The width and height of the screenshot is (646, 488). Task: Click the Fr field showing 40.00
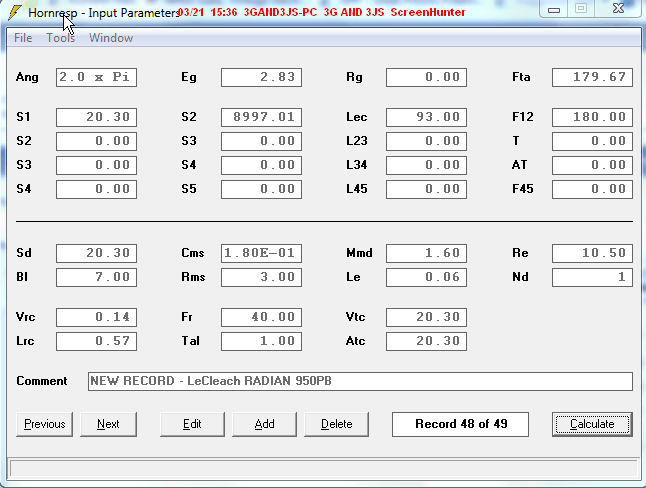[261, 317]
